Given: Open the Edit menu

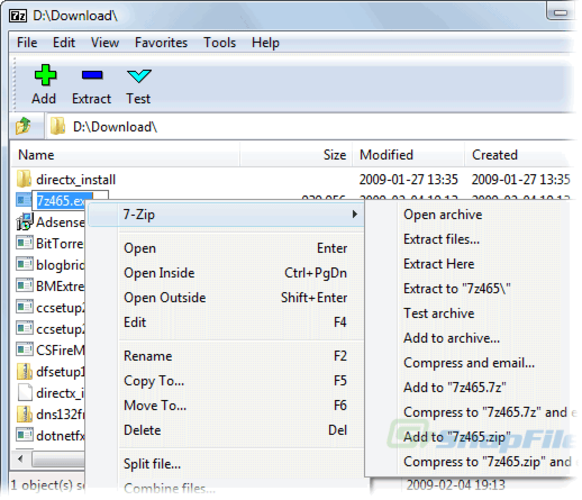Looking at the screenshot, I should [64, 42].
